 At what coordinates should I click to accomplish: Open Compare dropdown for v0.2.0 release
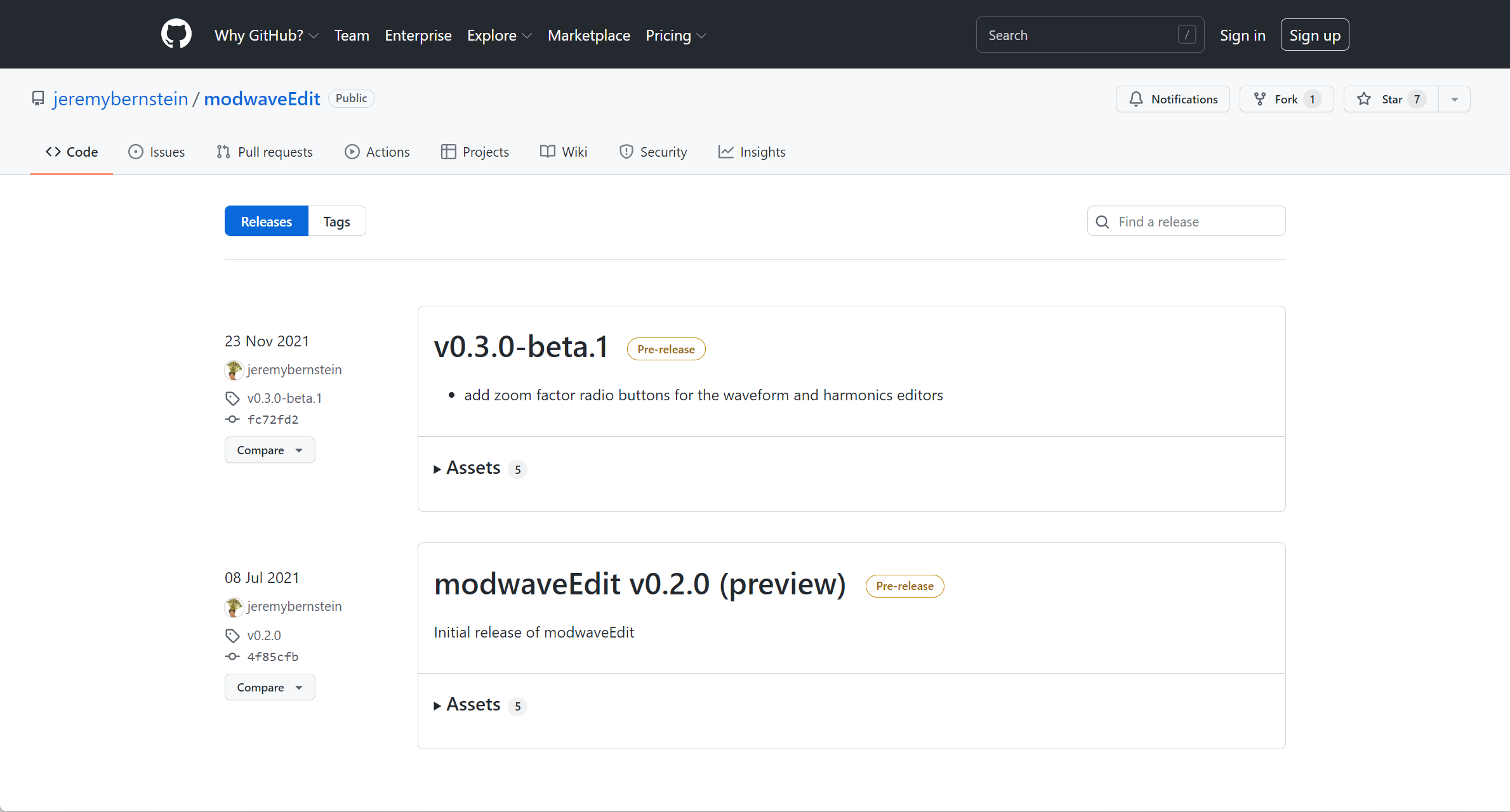[269, 687]
